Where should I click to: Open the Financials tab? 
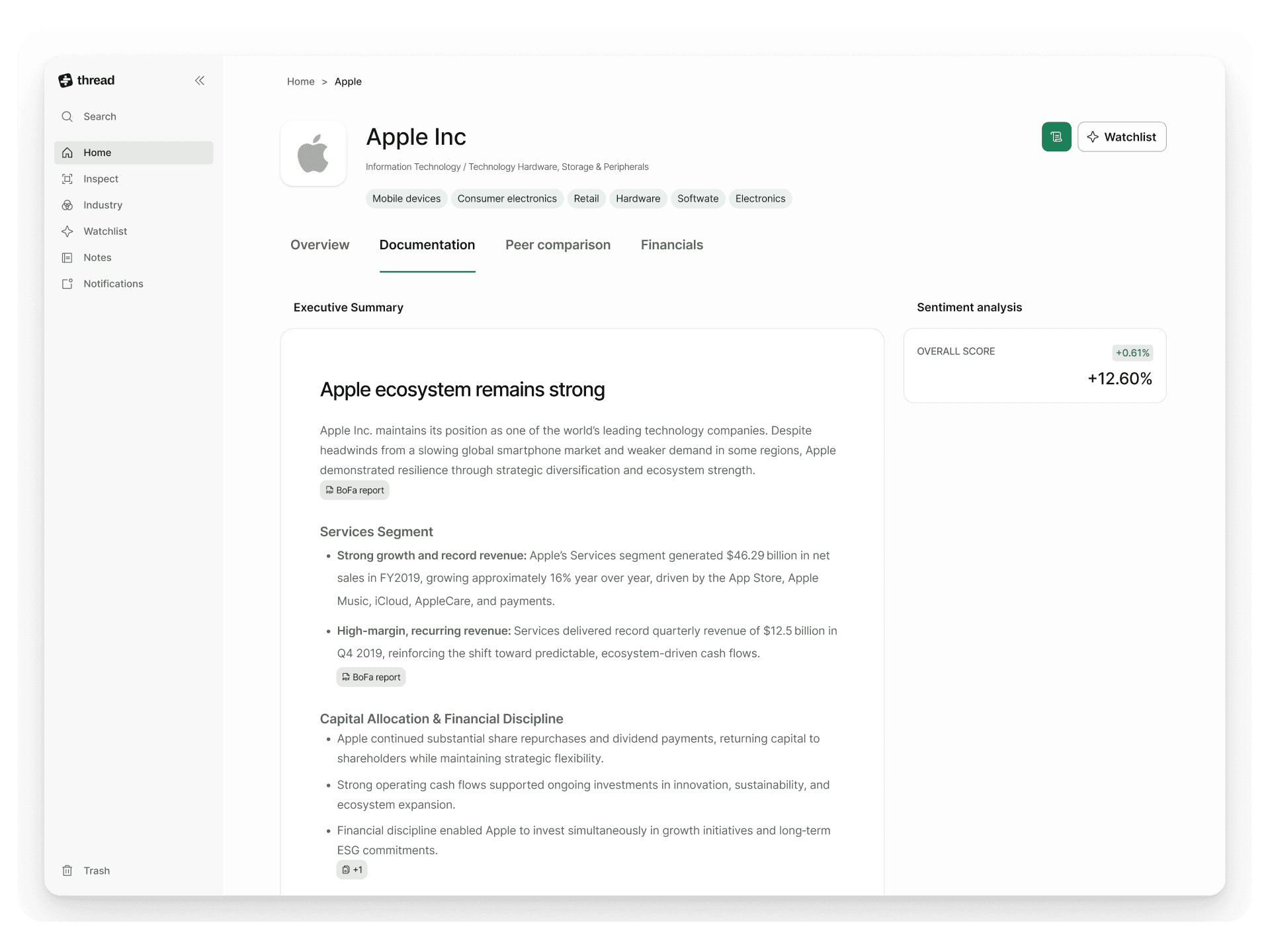[x=671, y=245]
